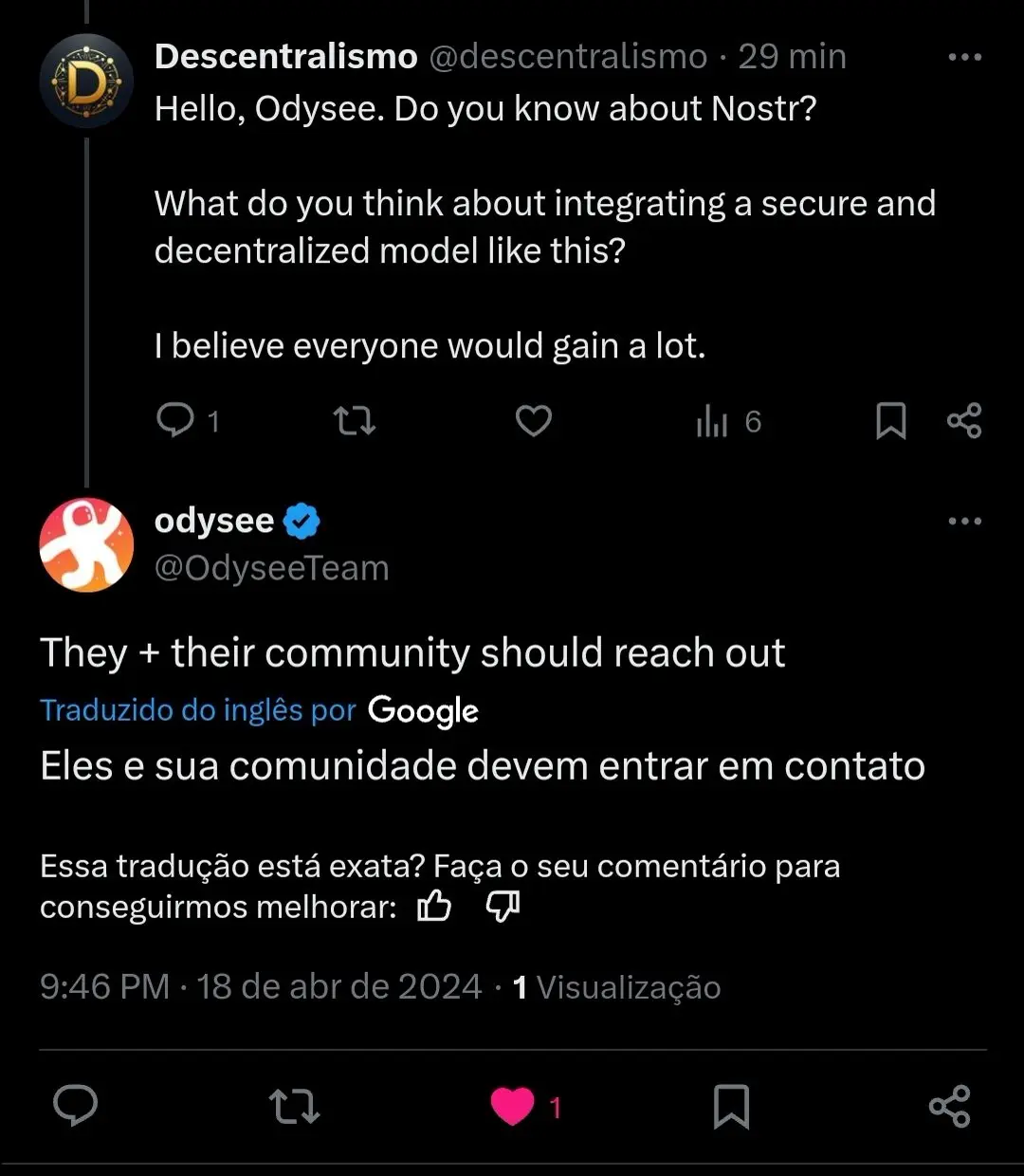
Task: Like the Descentralismo tweet about Nostr
Action: click(x=534, y=420)
